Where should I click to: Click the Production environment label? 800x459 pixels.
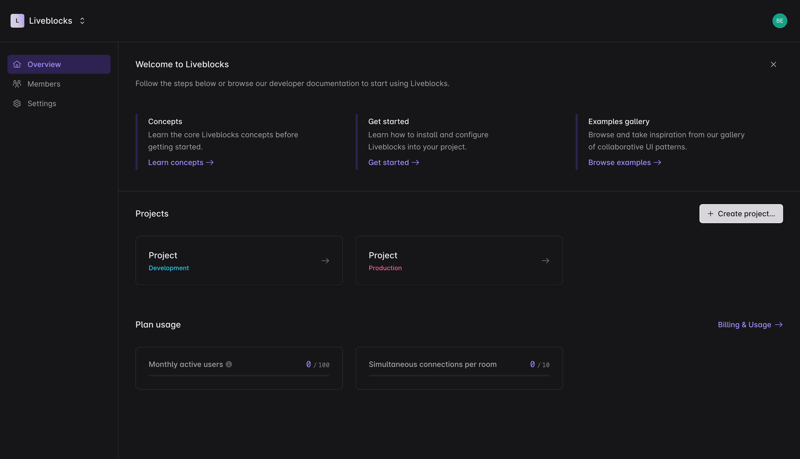[x=385, y=268]
